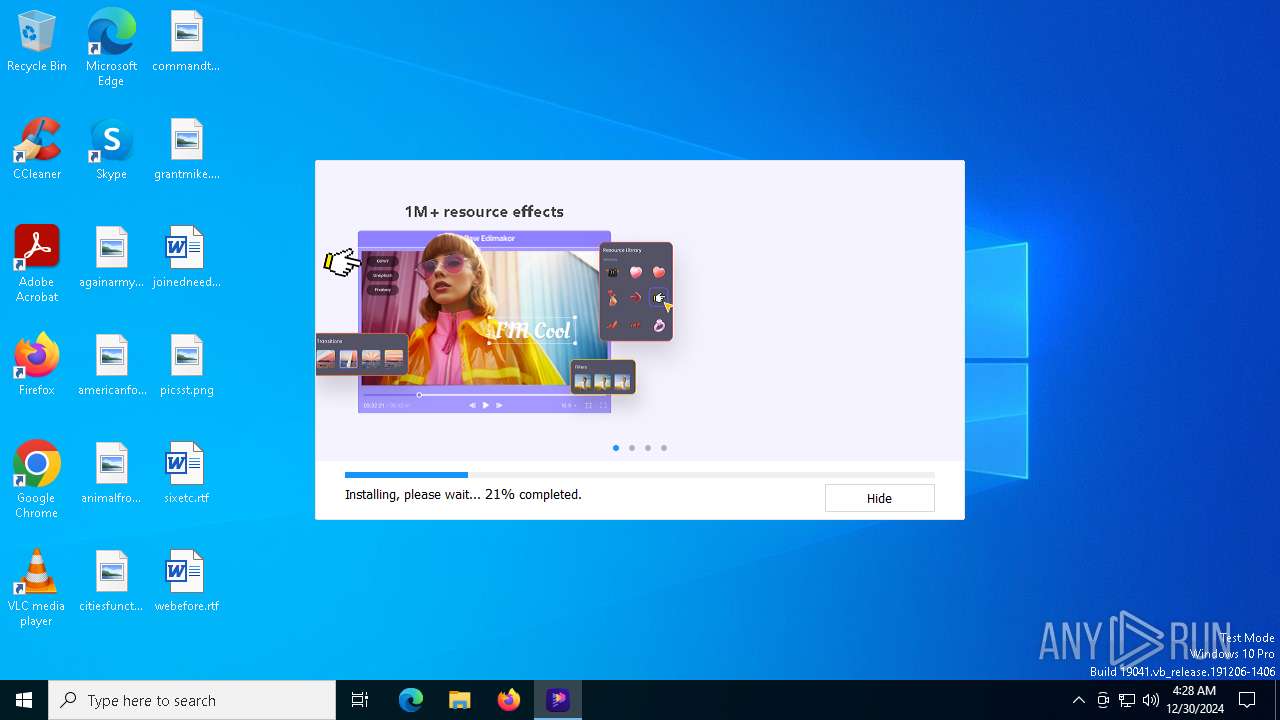Image resolution: width=1280 pixels, height=720 pixels.
Task: Open the clock and date flyout
Action: 1194,700
